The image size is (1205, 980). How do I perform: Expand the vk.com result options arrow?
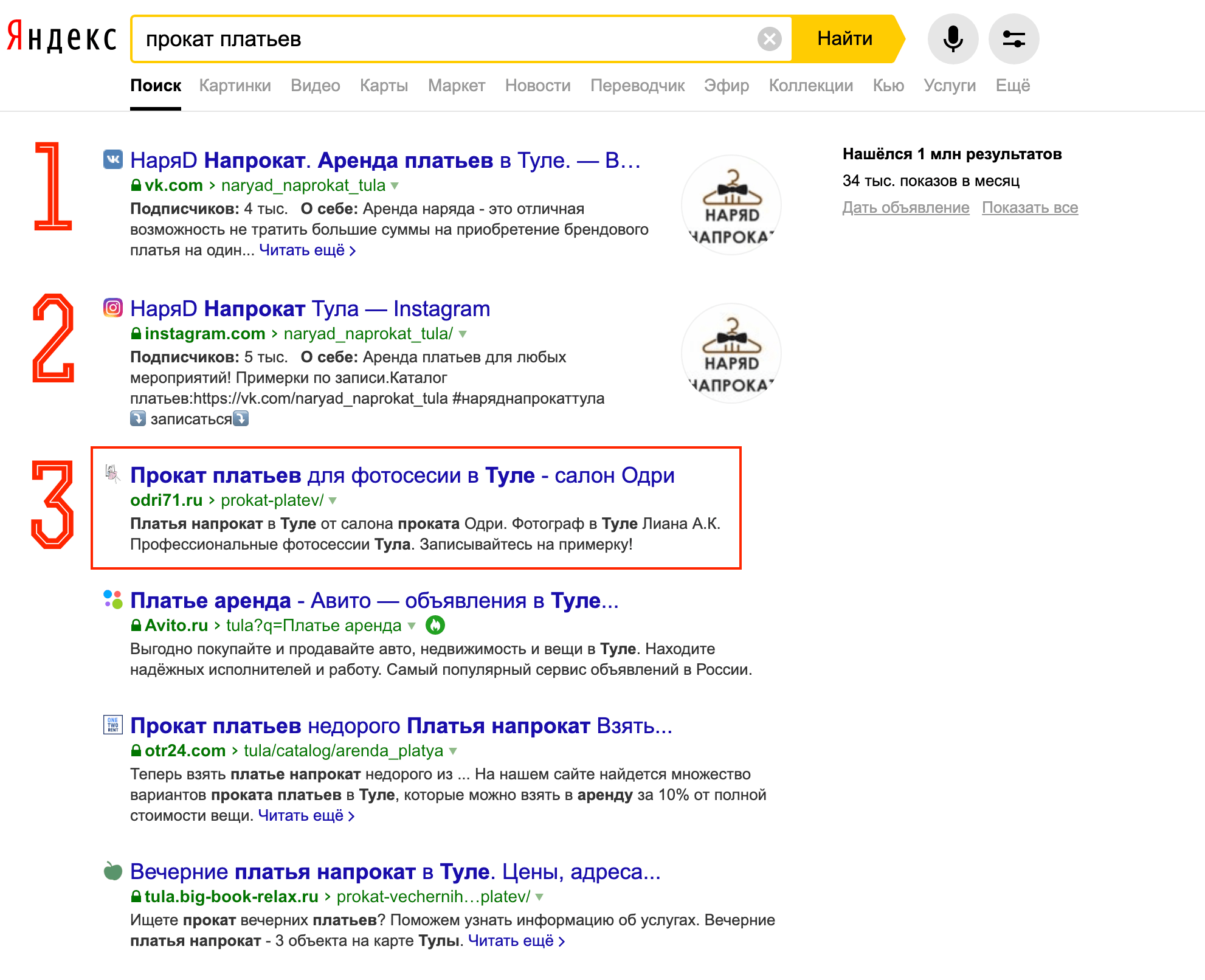pyautogui.click(x=395, y=185)
